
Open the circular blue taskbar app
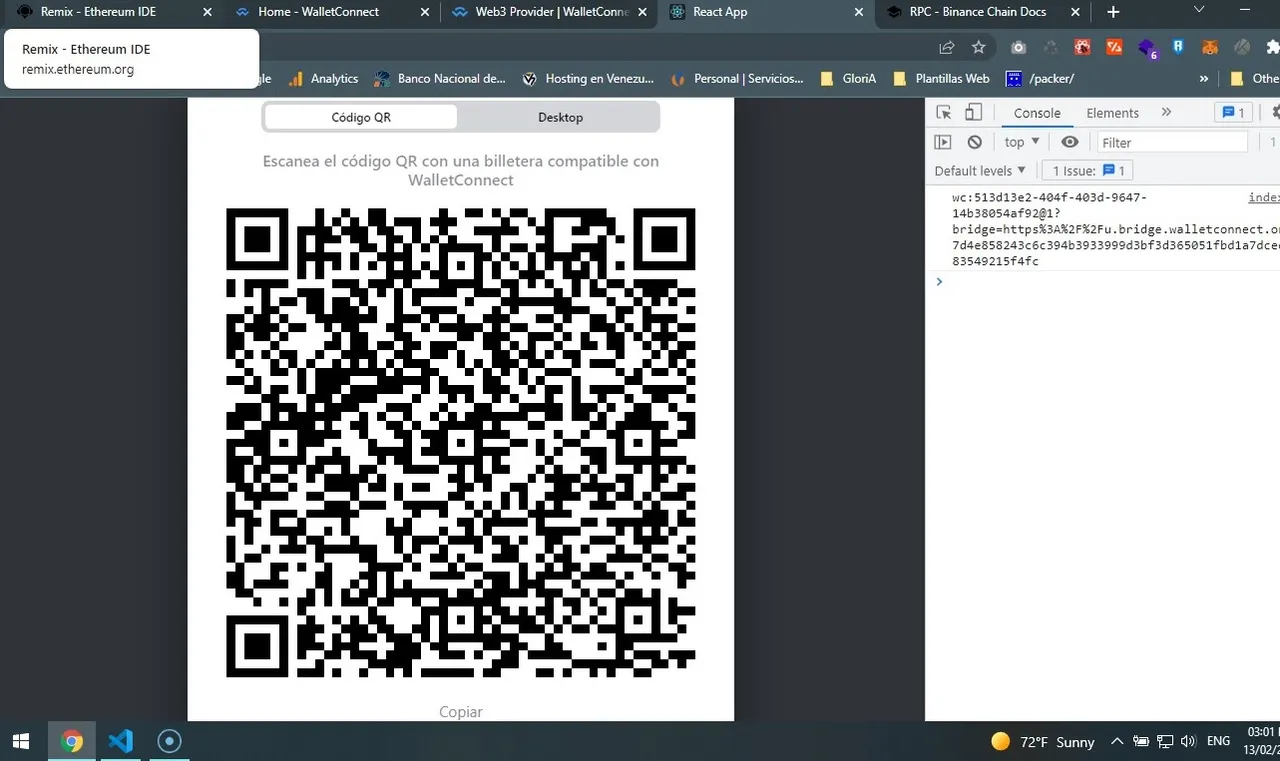click(169, 741)
